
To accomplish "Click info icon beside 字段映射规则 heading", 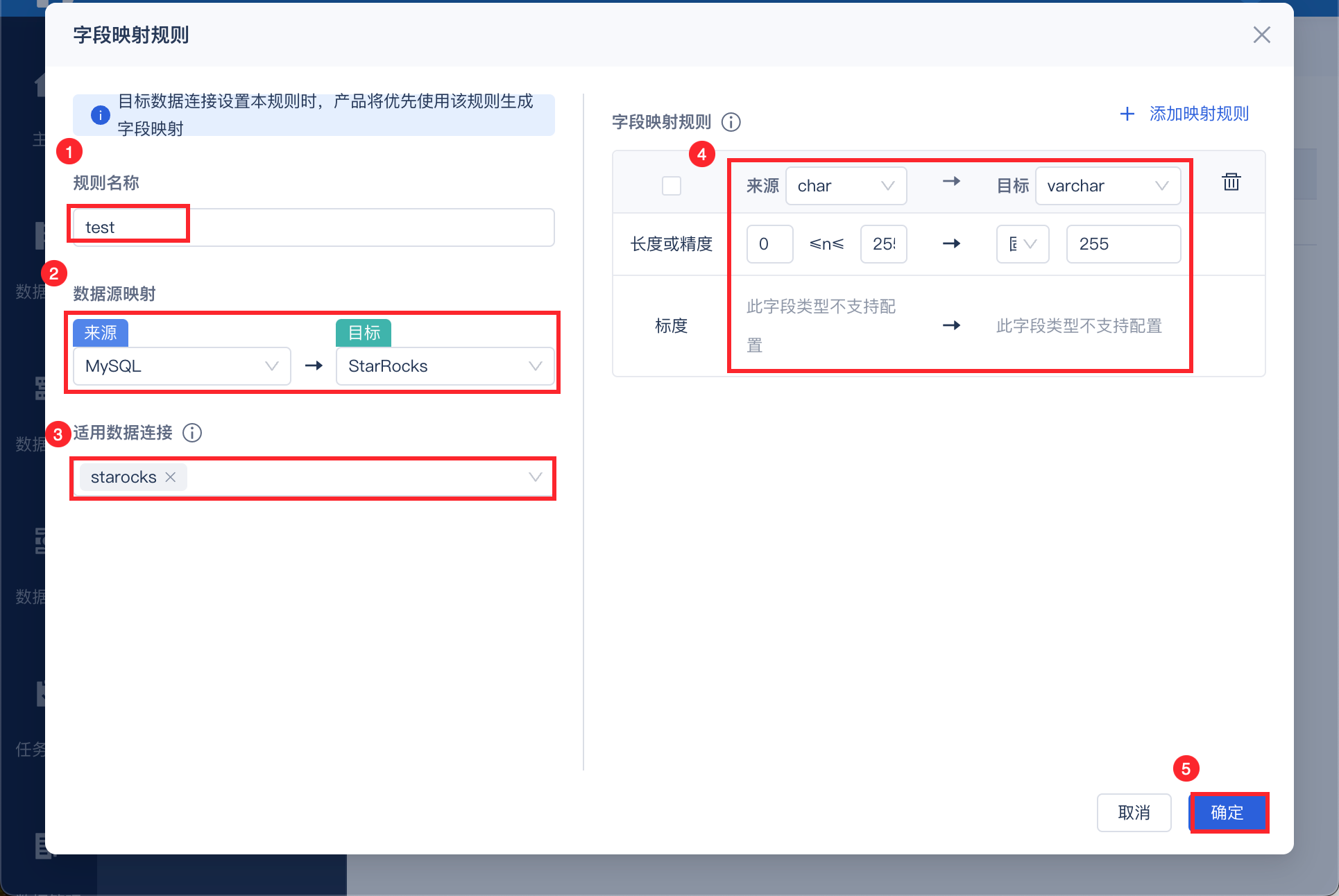I will click(x=731, y=122).
